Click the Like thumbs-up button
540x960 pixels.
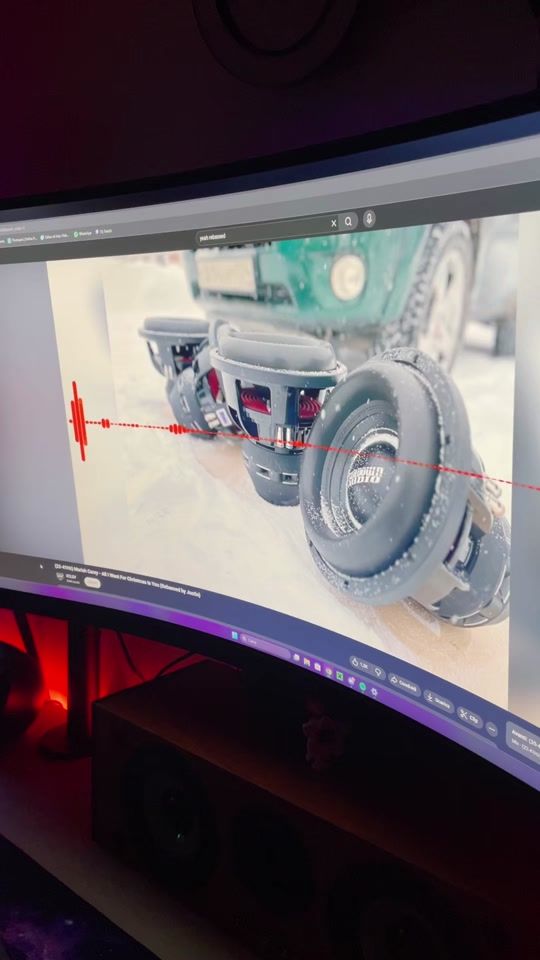360,664
